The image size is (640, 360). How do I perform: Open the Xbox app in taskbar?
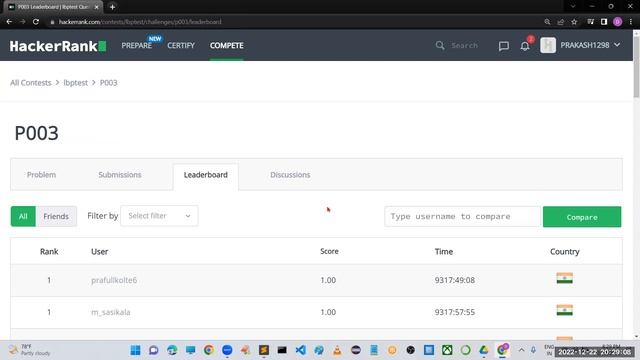click(447, 350)
